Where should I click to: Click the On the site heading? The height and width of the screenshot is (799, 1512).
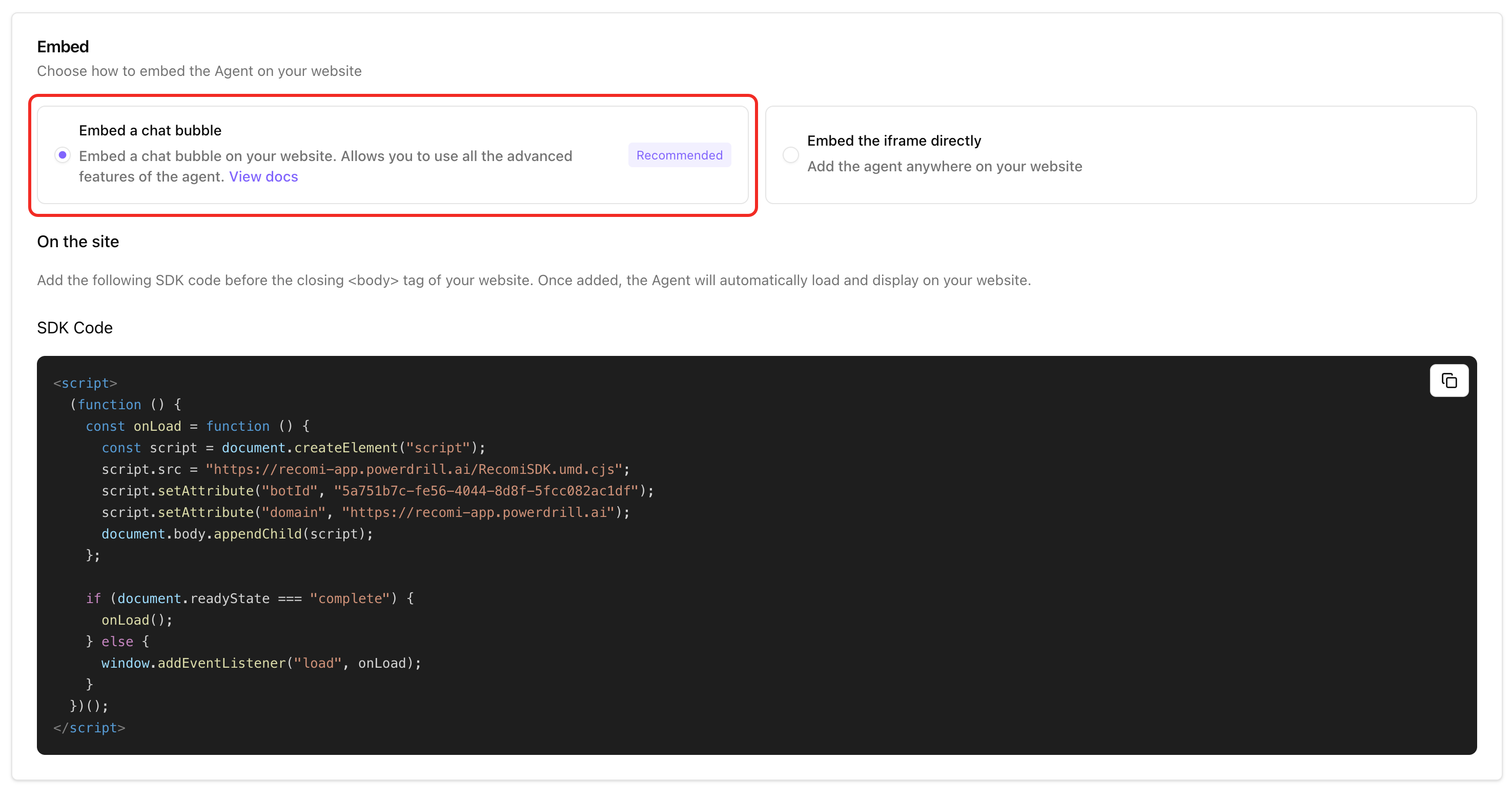point(78,242)
